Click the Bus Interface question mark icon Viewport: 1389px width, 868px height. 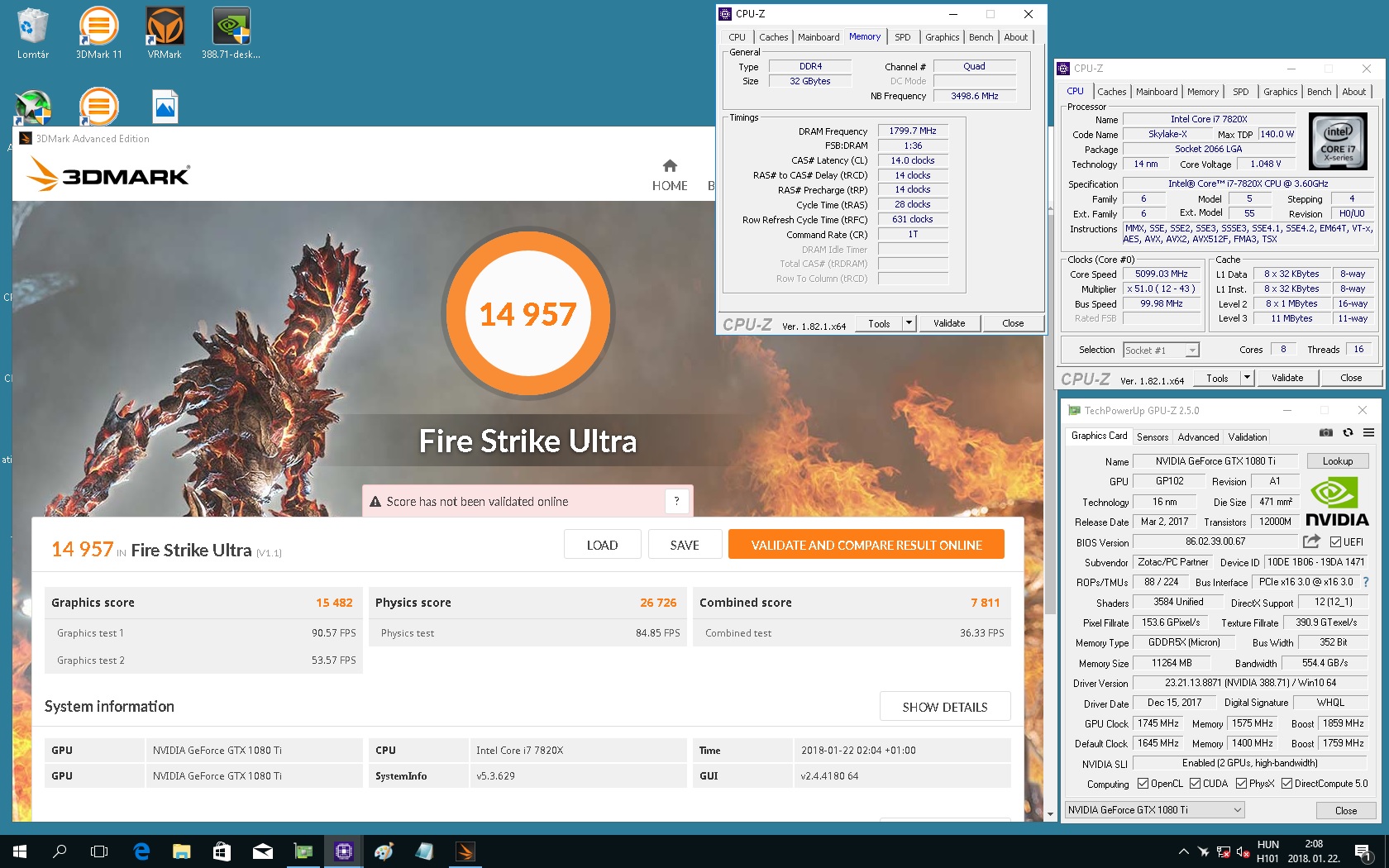[x=1366, y=582]
